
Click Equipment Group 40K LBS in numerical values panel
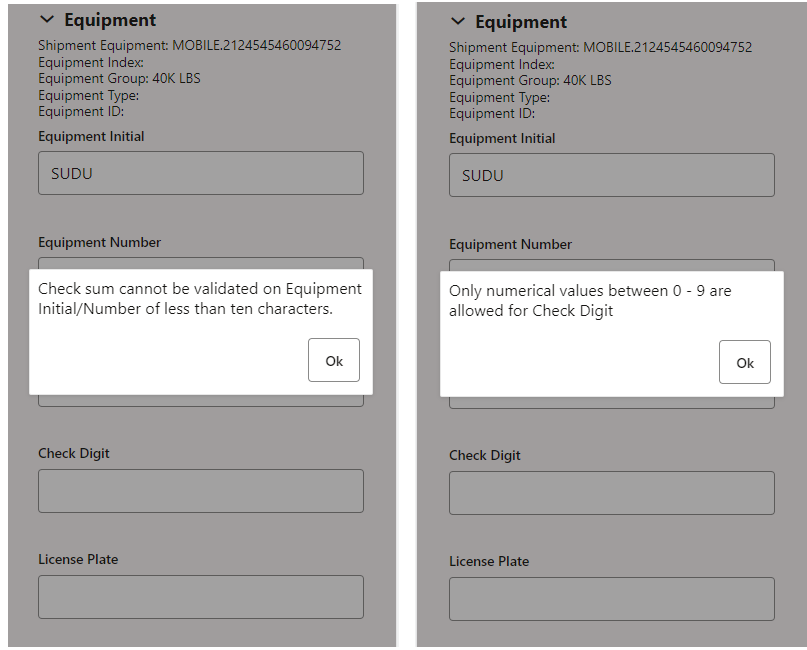(530, 81)
